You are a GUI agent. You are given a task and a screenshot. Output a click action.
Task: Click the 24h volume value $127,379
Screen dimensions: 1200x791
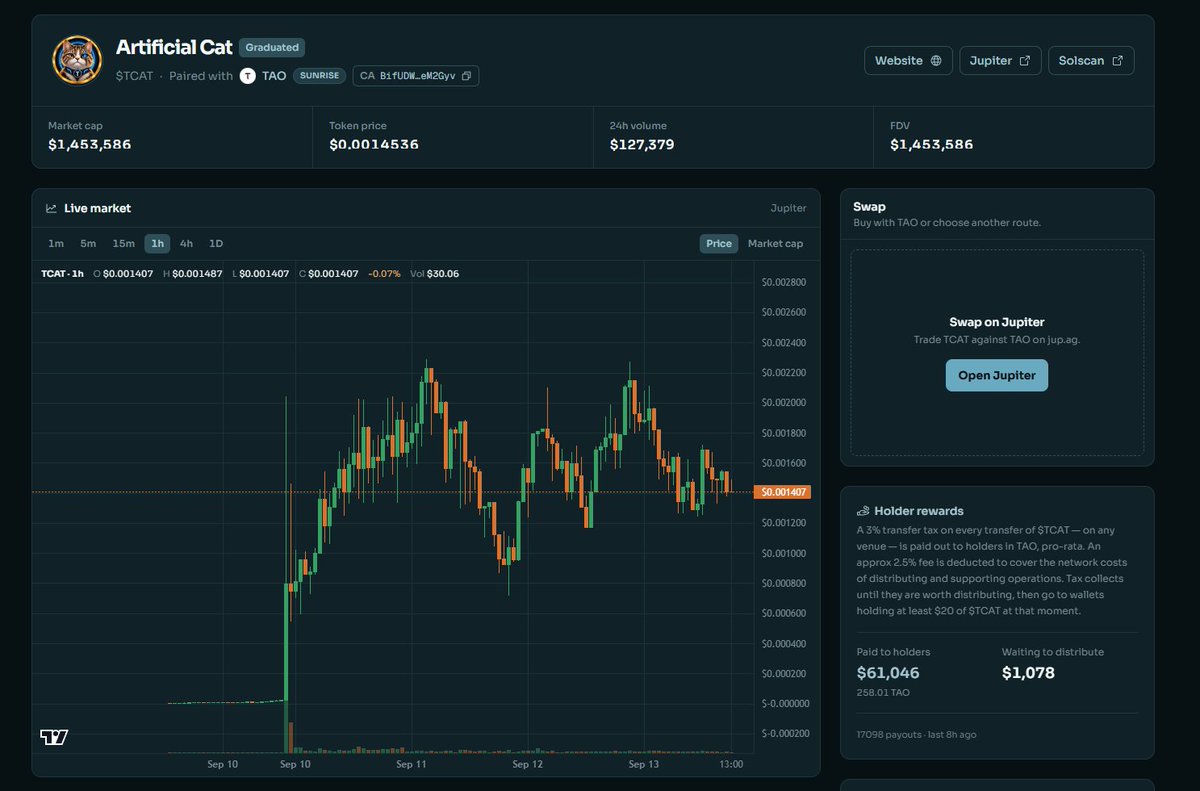click(x=642, y=145)
